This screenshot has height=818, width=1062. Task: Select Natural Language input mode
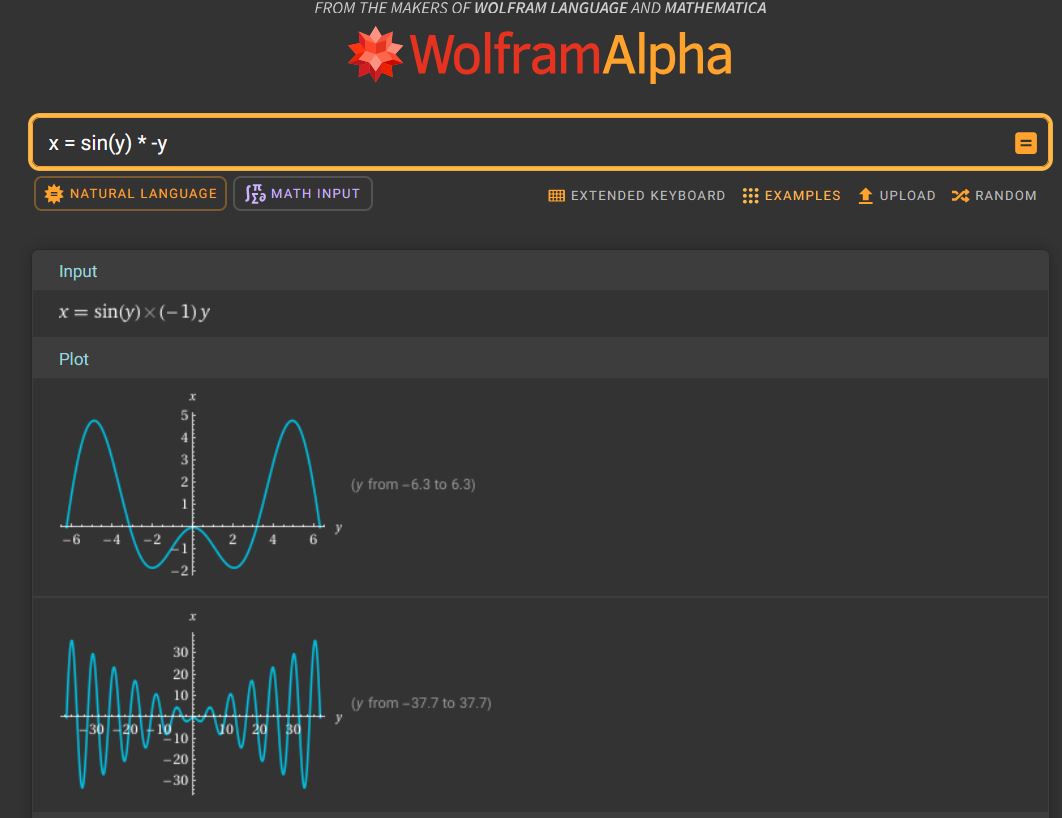click(x=130, y=194)
